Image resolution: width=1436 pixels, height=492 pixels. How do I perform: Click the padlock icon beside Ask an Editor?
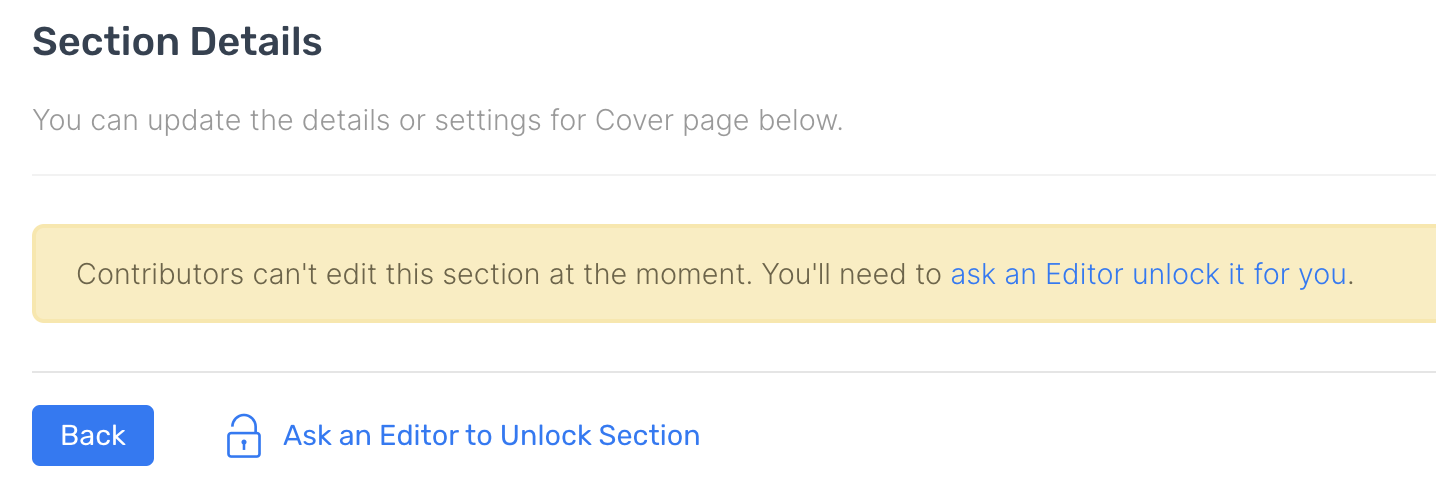pyautogui.click(x=244, y=436)
